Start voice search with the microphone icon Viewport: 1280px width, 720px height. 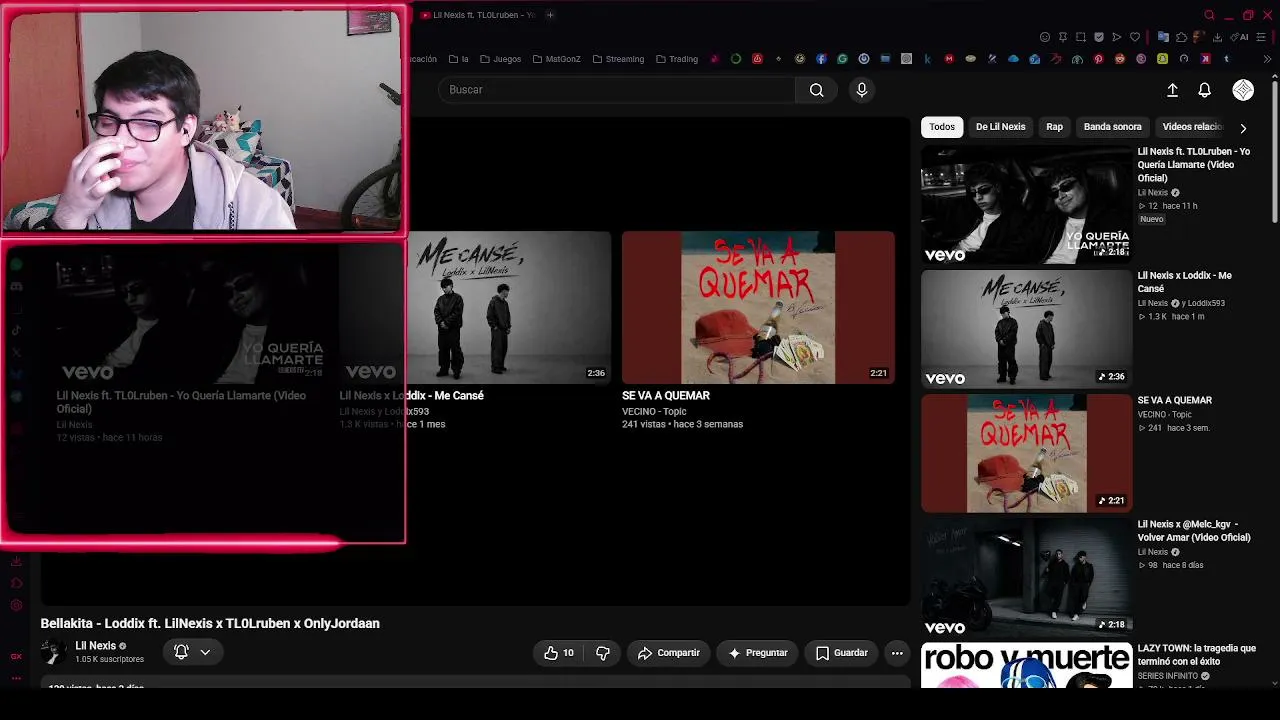[x=862, y=90]
